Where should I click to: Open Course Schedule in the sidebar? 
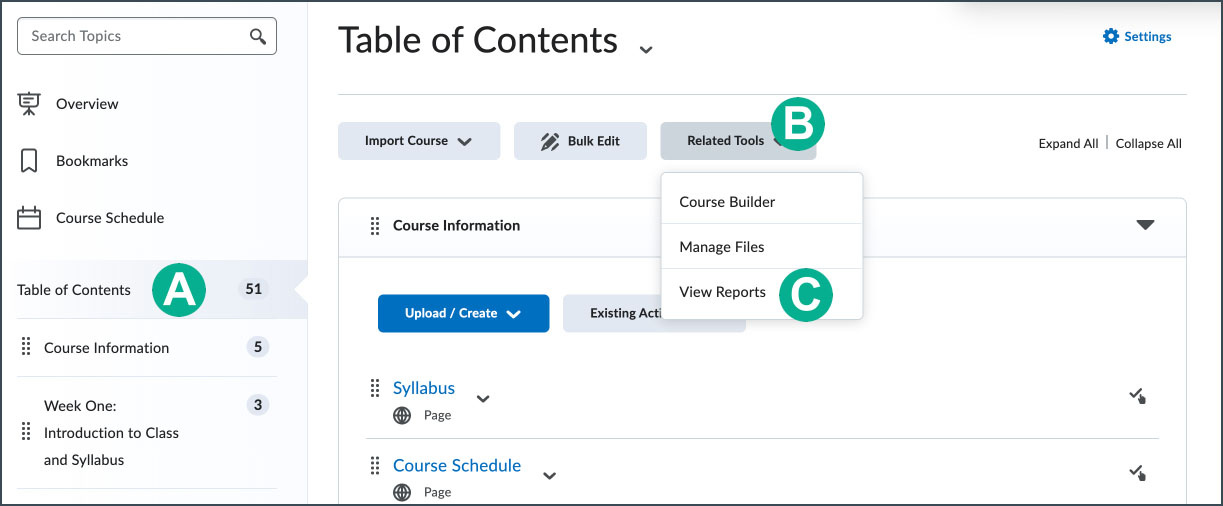pos(110,218)
